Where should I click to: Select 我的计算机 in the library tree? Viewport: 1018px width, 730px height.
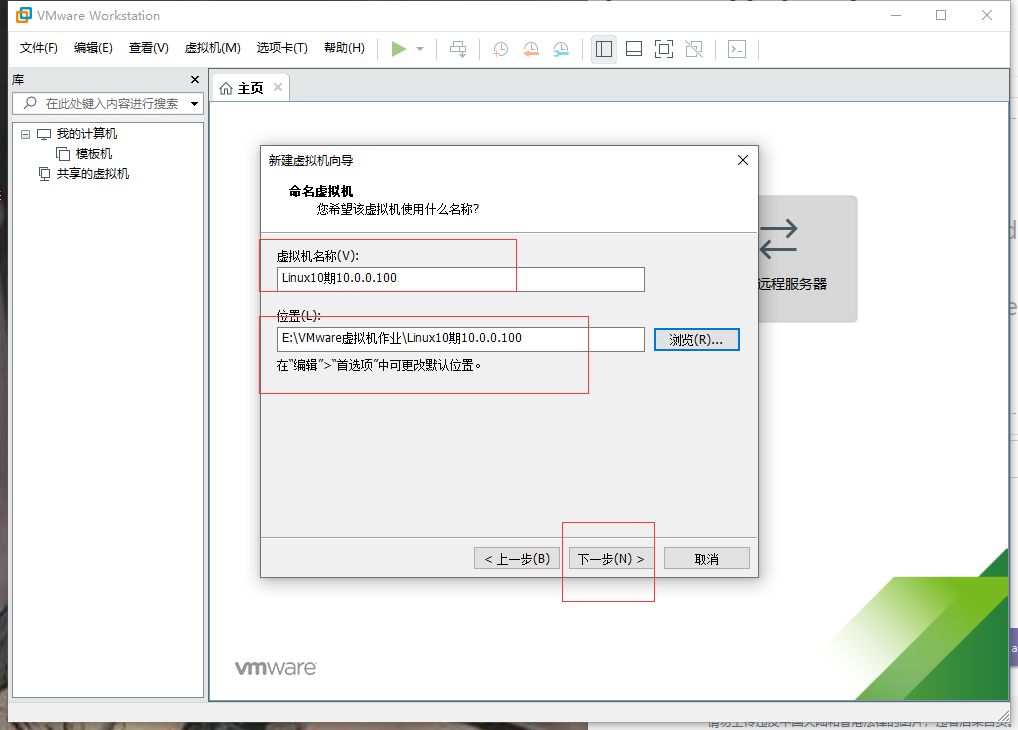[x=86, y=134]
